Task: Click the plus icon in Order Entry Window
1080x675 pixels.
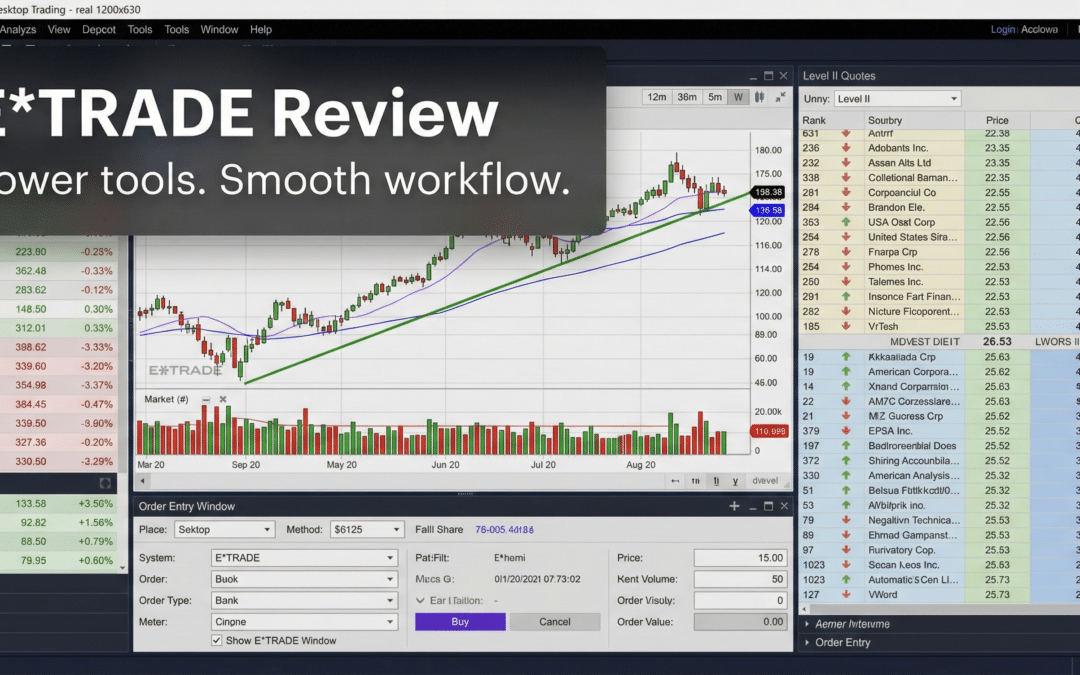Action: (734, 506)
